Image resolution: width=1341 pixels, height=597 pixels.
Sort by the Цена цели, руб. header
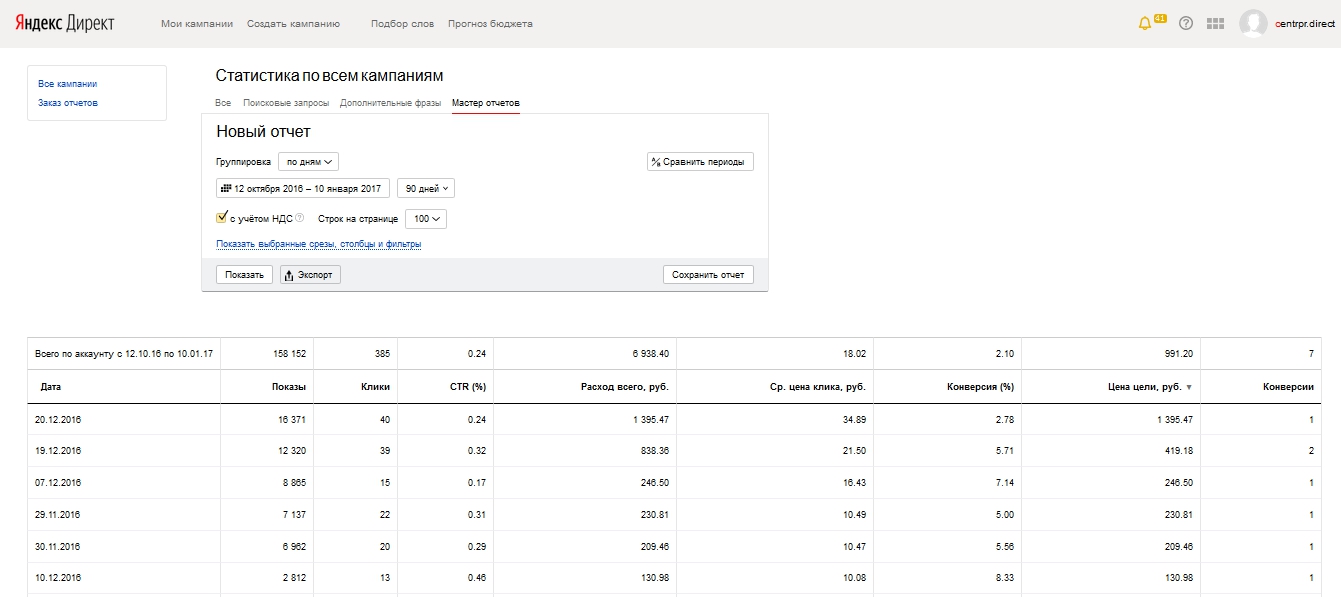pyautogui.click(x=1145, y=387)
